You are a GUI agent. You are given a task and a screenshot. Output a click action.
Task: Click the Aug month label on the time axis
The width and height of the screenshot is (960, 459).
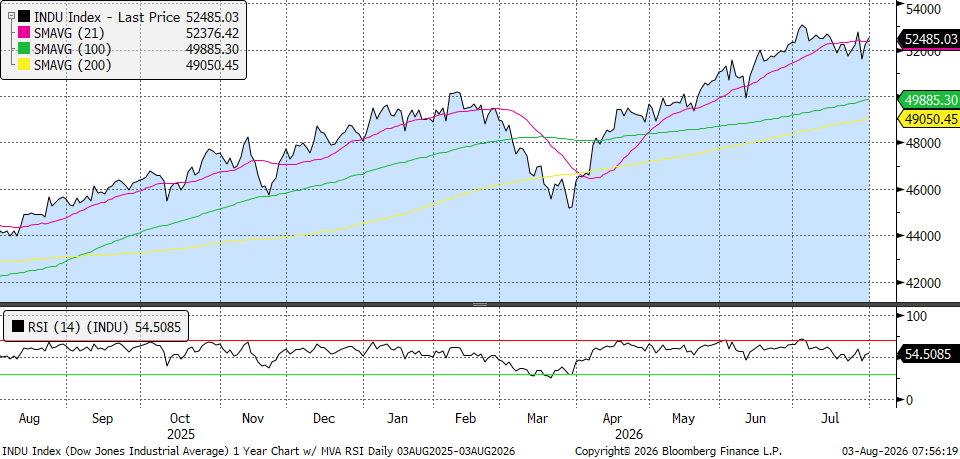tap(29, 419)
